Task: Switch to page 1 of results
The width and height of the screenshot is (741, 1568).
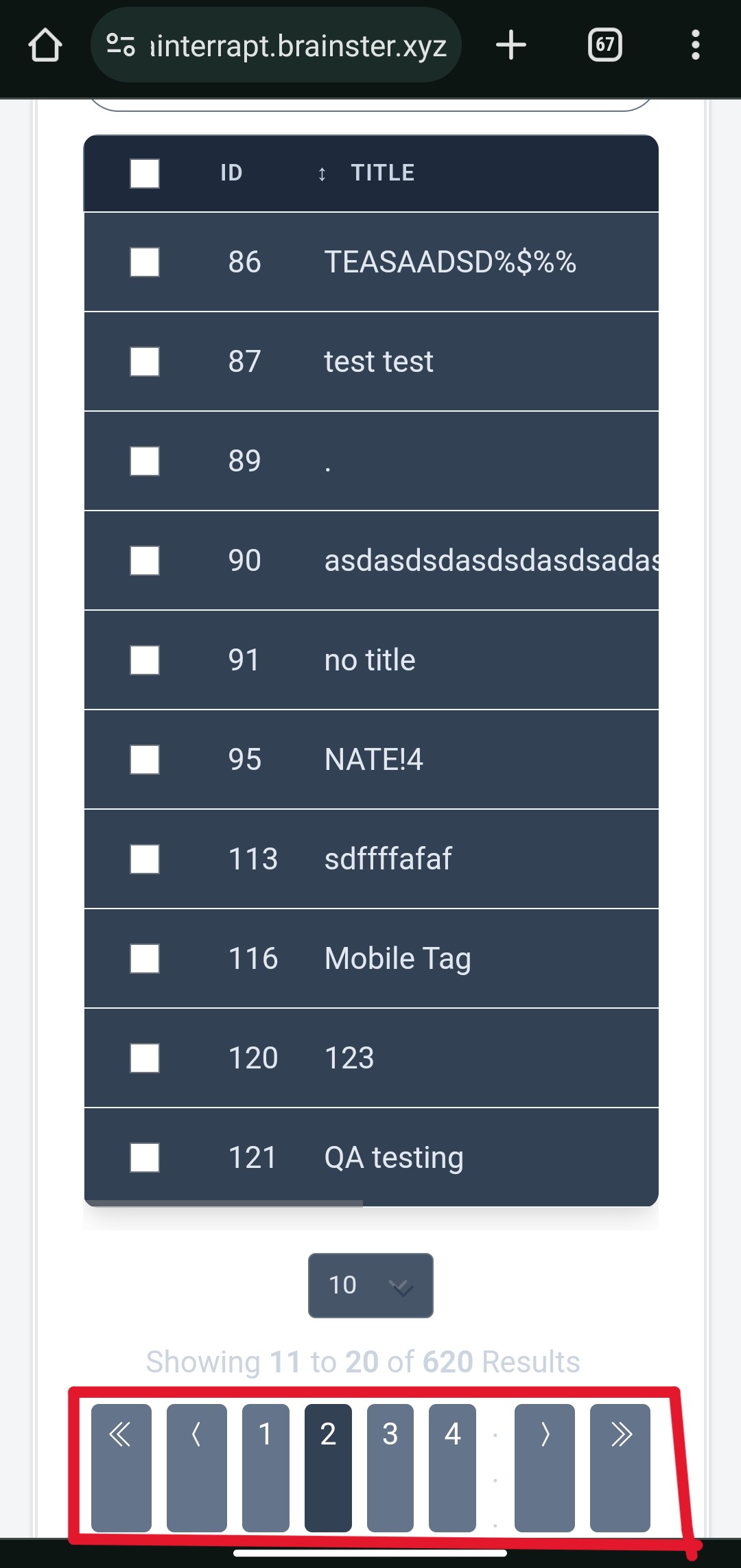Action: tap(266, 1467)
